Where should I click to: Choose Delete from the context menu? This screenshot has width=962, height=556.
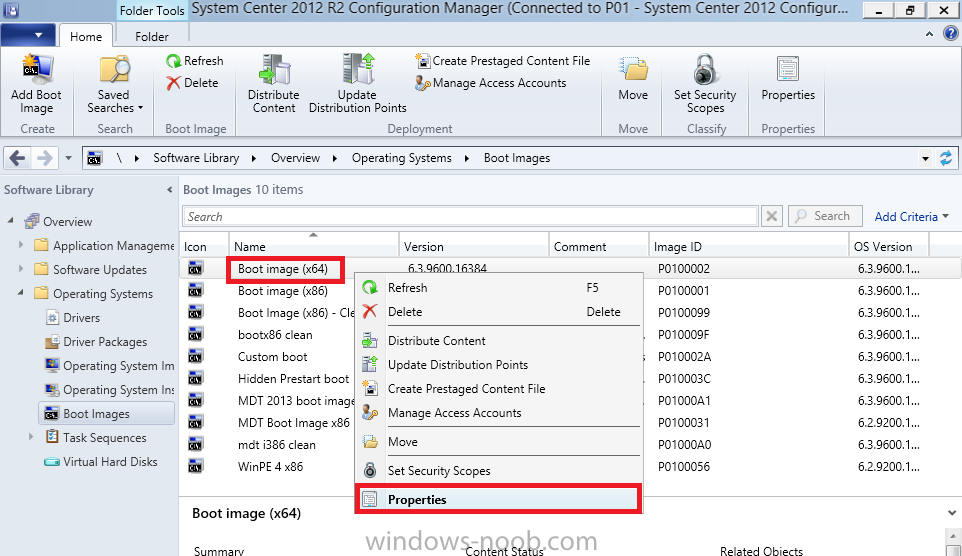[x=498, y=312]
